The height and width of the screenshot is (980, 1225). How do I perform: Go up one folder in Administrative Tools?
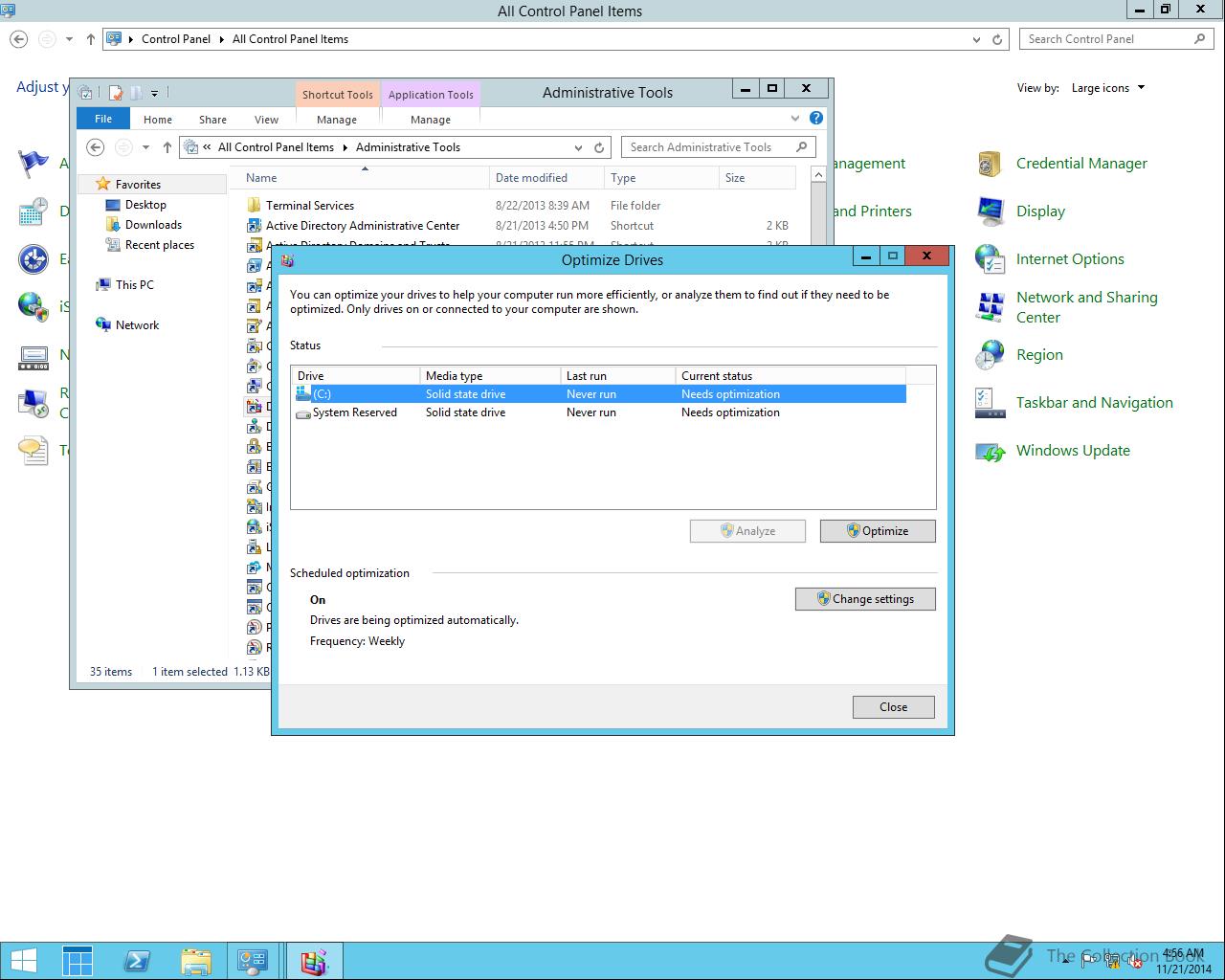pos(167,147)
